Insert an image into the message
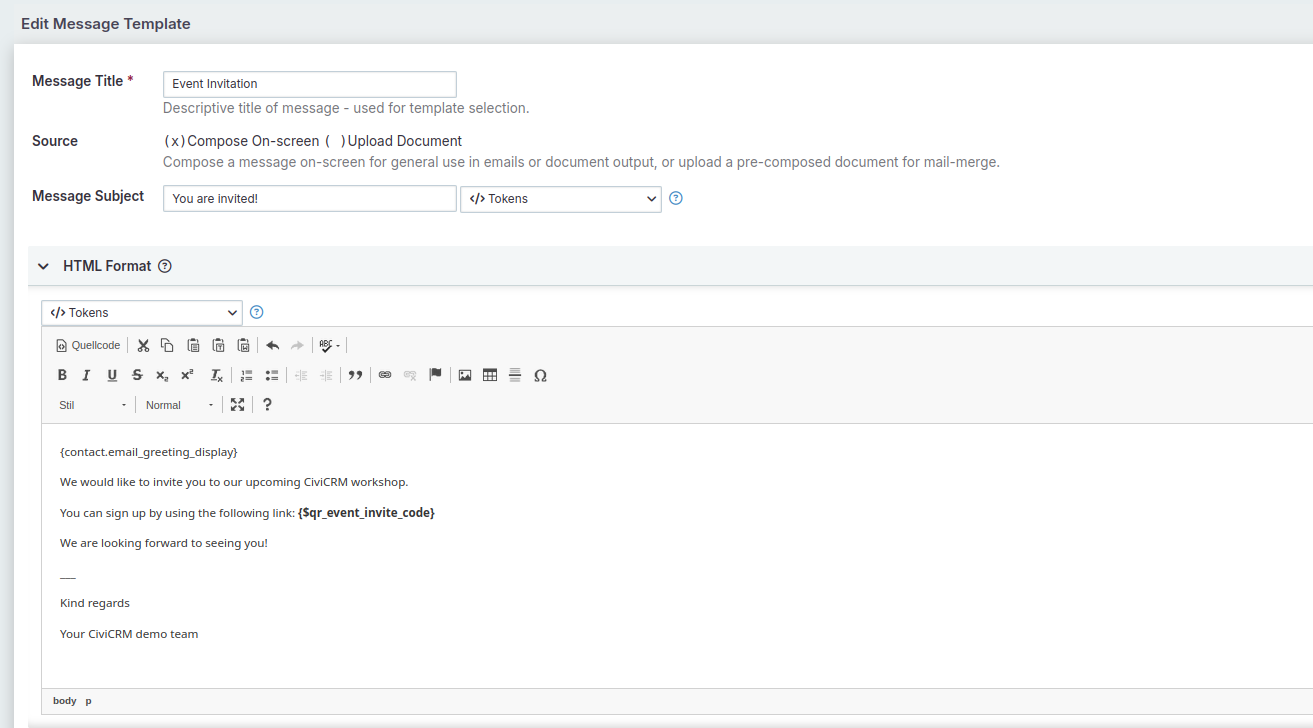Screen dimensions: 1313x728 (465, 376)
